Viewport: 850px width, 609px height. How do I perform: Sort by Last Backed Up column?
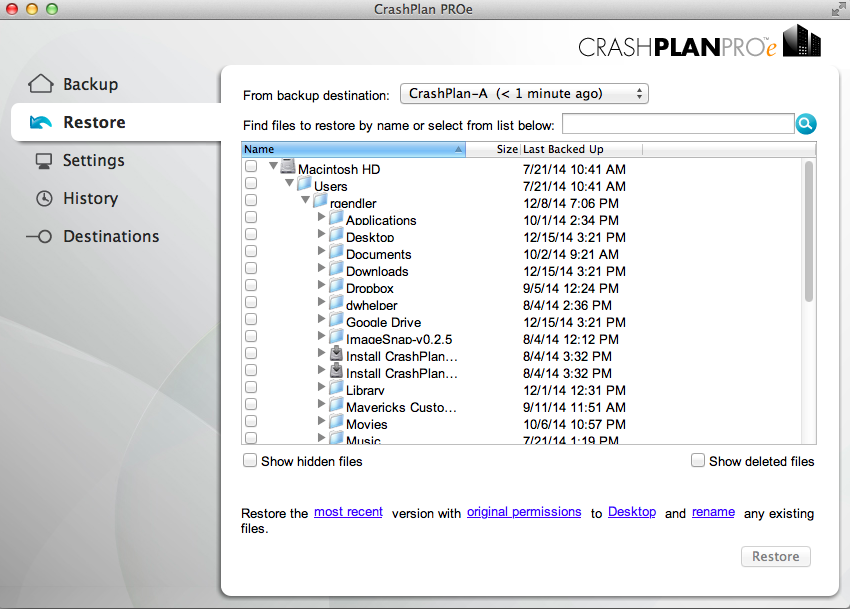point(582,149)
